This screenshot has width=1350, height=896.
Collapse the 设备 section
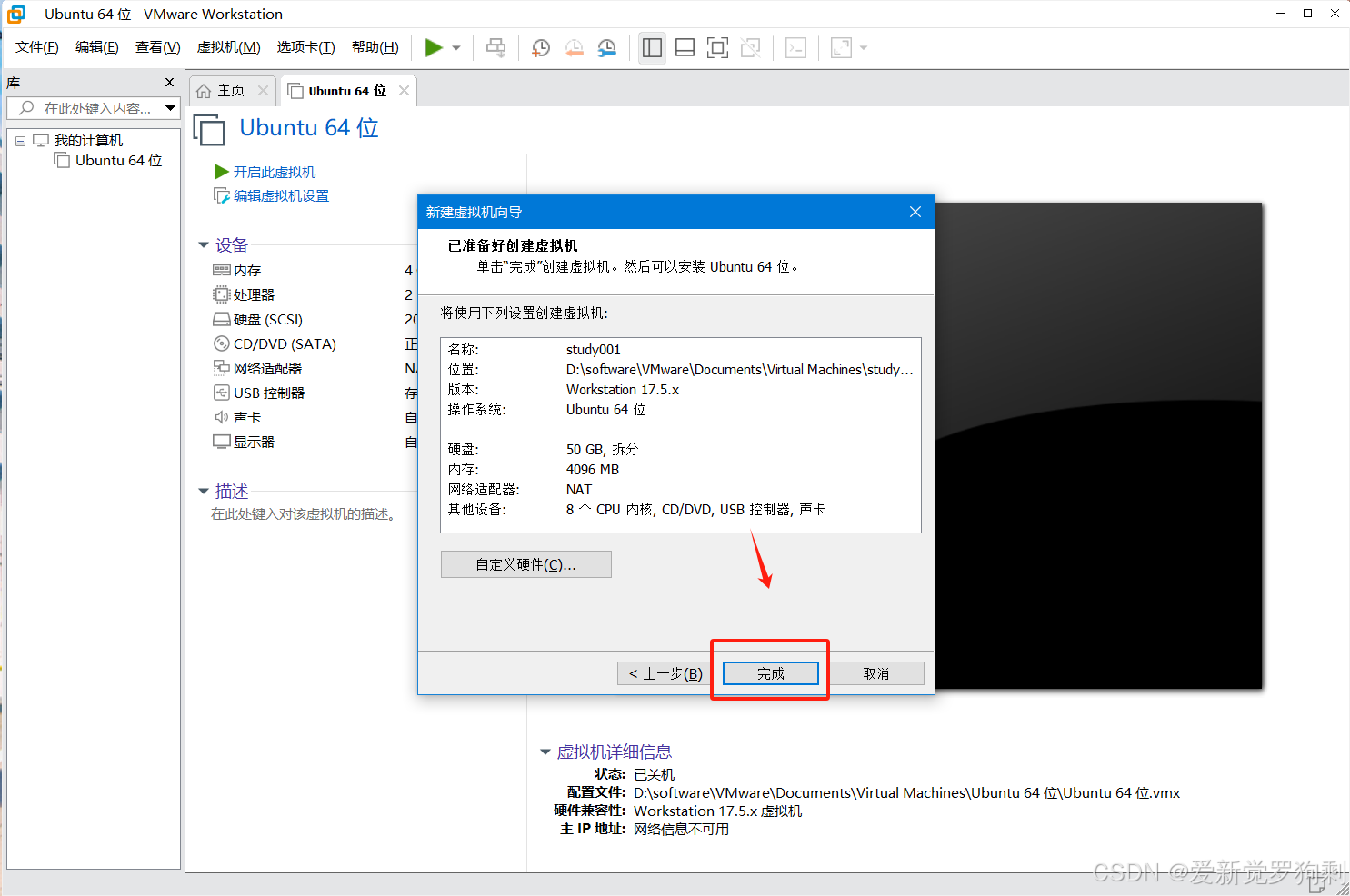tap(204, 245)
